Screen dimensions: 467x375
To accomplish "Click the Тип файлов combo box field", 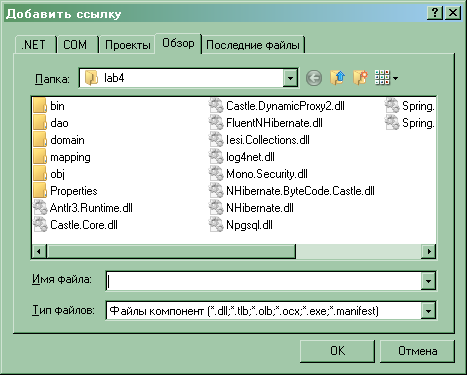I will 263,311.
